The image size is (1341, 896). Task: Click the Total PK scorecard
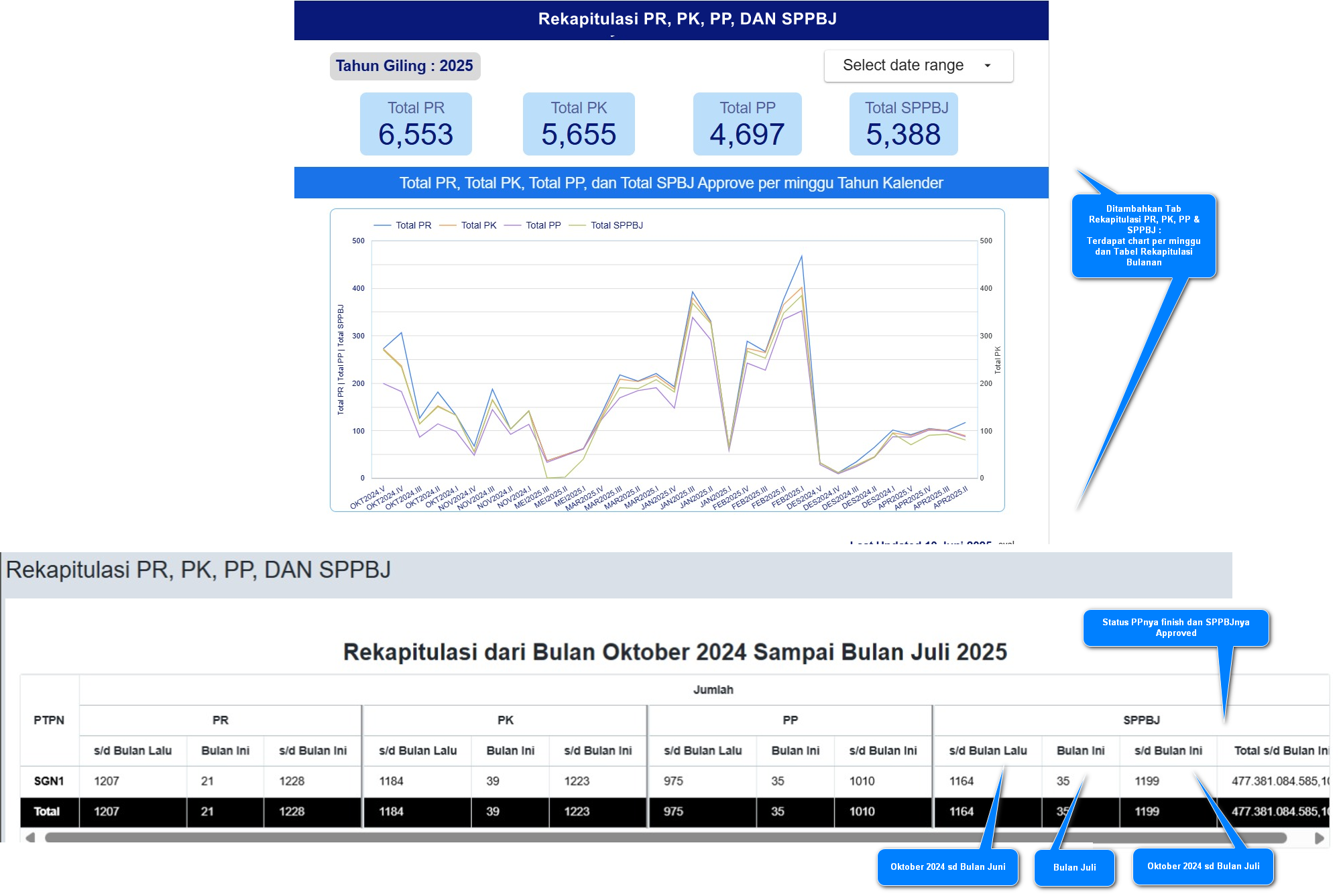579,124
